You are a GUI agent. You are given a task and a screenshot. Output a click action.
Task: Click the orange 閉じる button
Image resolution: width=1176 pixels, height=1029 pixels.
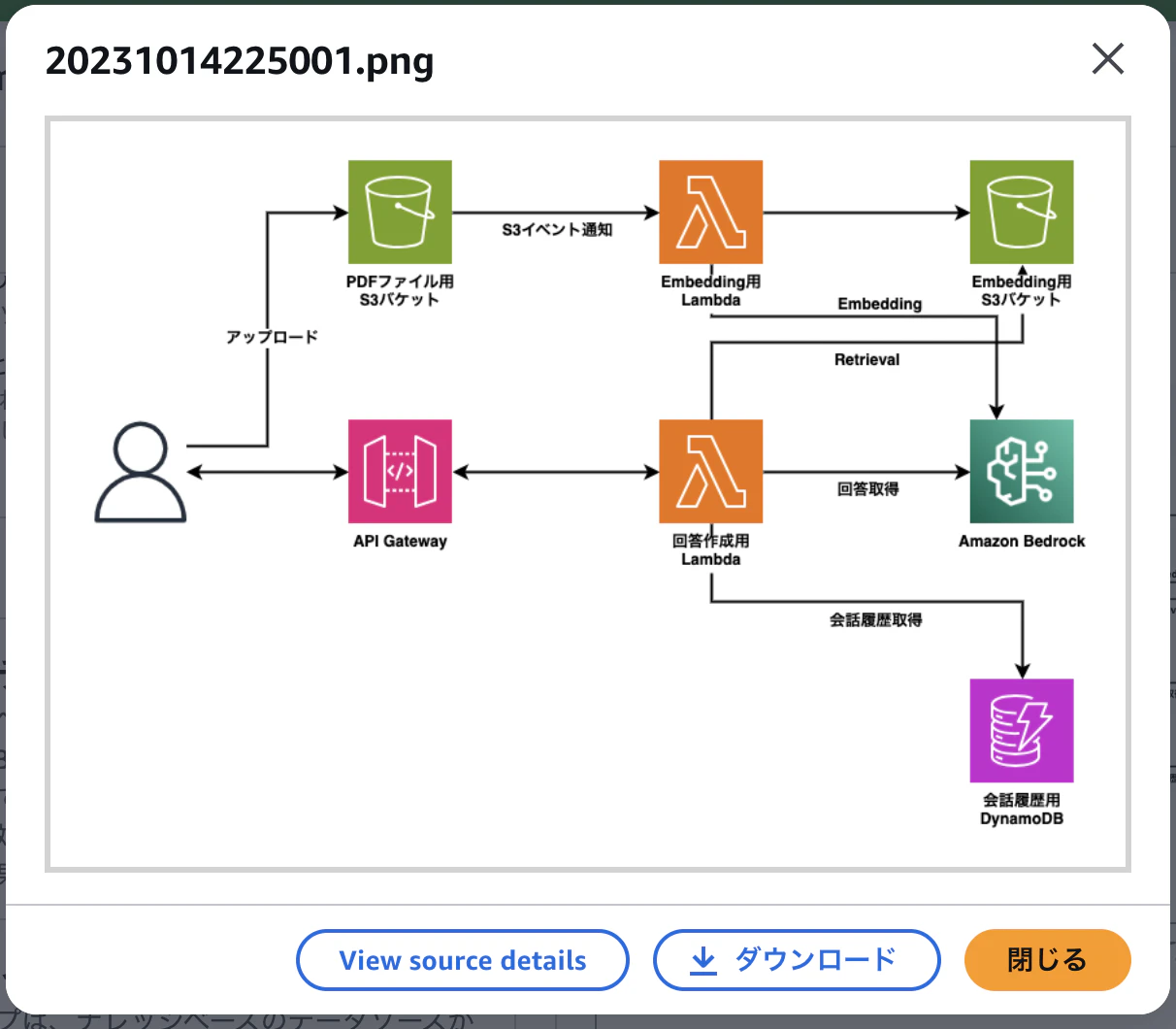click(1048, 960)
